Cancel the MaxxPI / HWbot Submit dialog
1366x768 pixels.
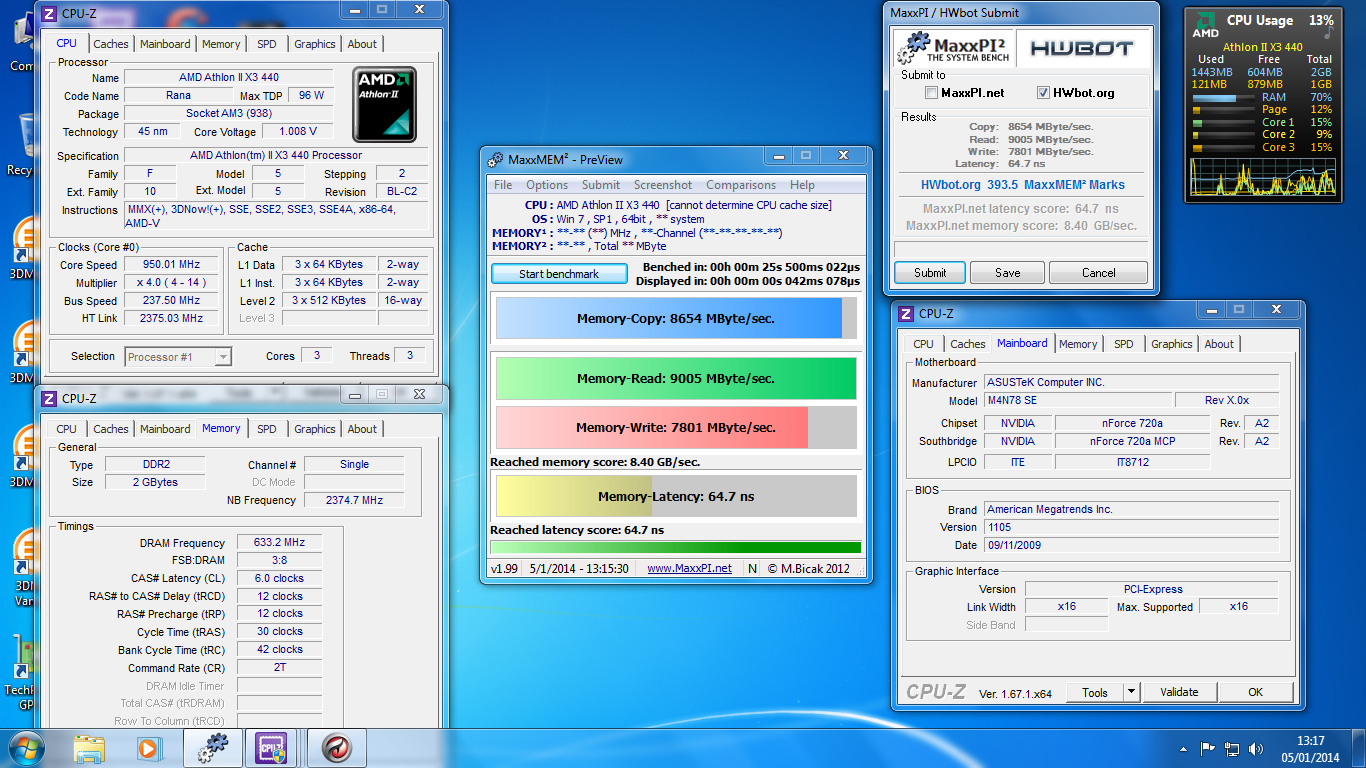tap(1098, 273)
